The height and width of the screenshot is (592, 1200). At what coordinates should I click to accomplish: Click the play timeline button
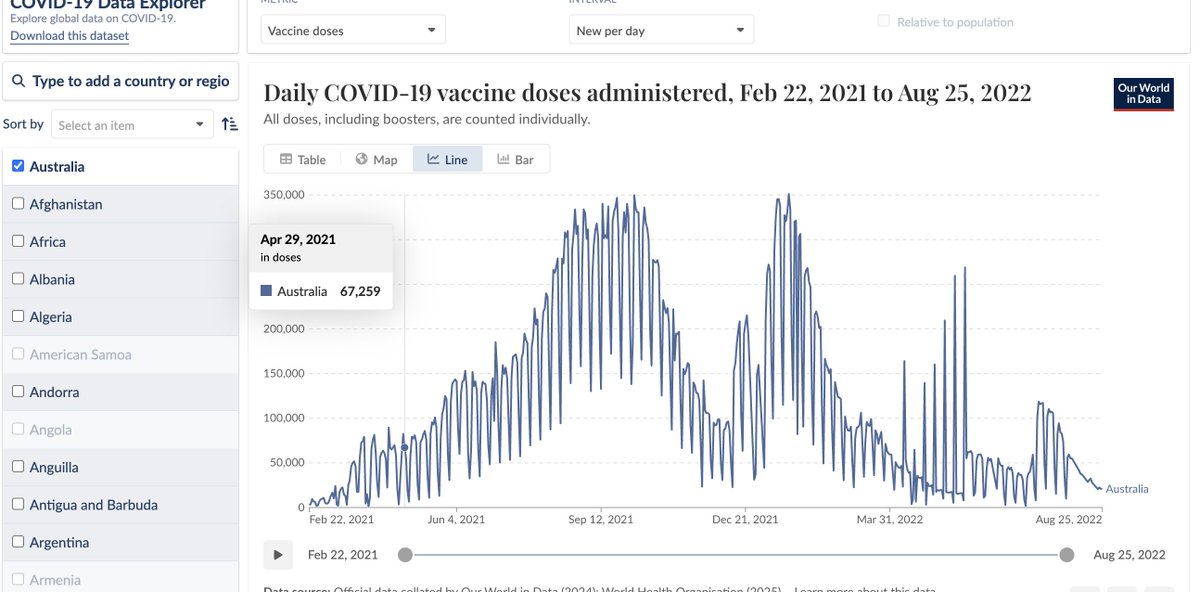click(278, 554)
